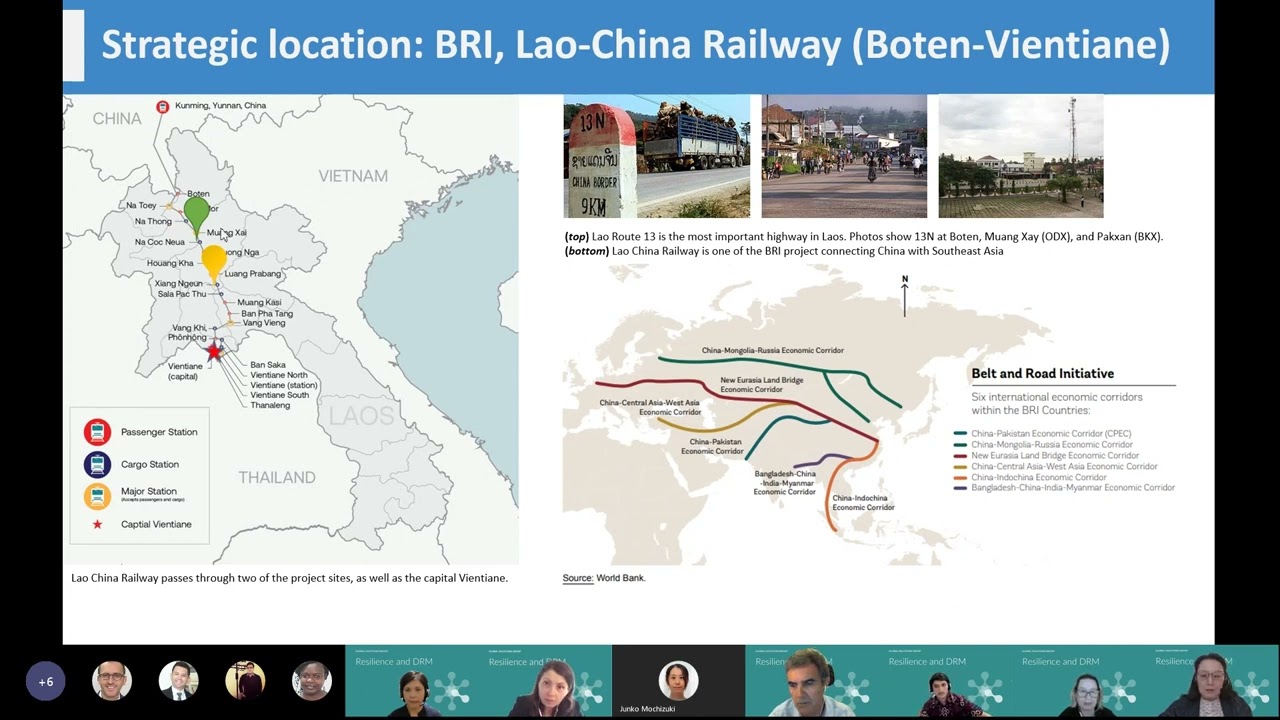Click the orange Major Station legend icon
This screenshot has width=1280, height=720.
click(97, 495)
